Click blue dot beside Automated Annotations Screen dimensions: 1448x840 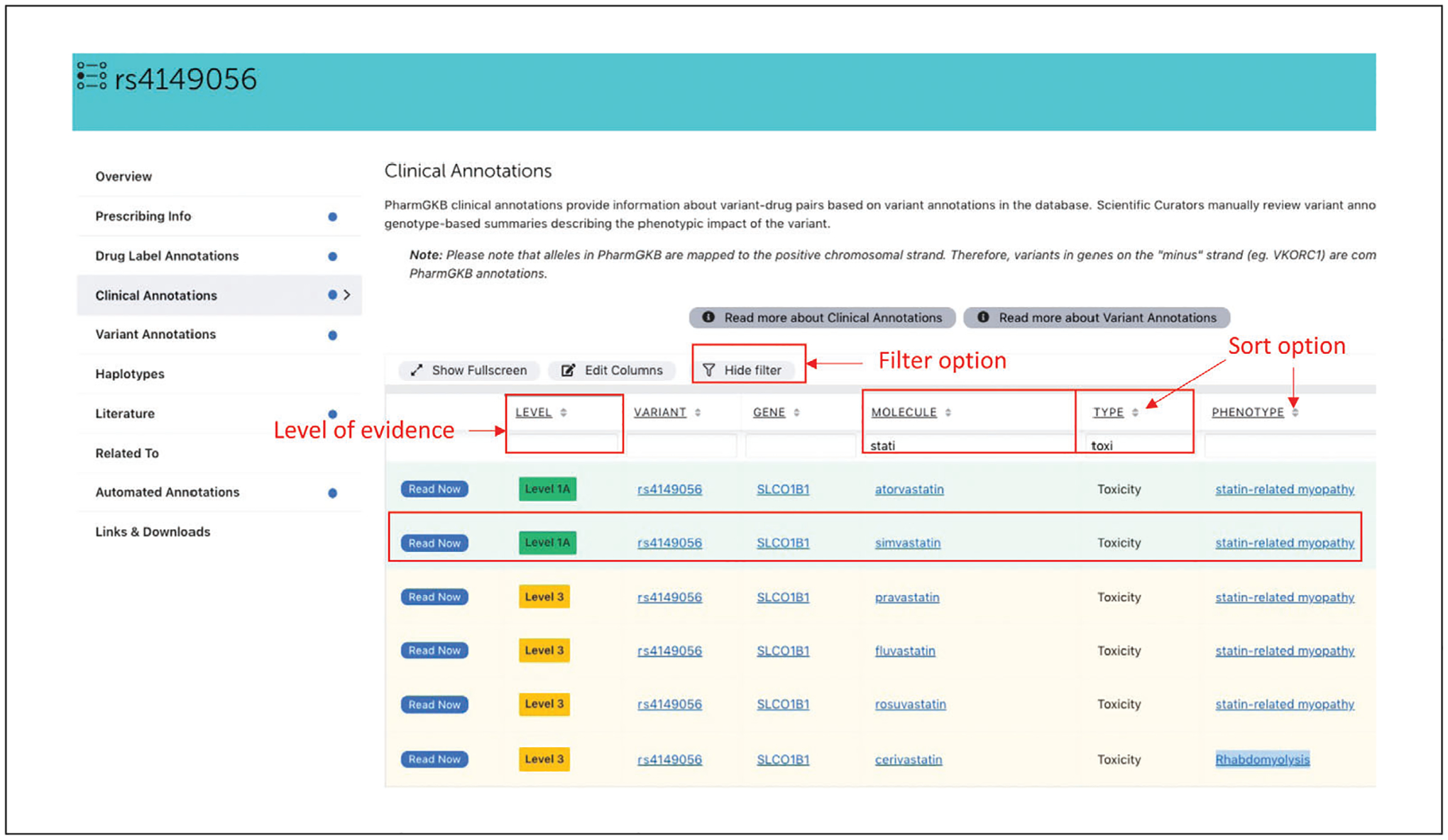[x=332, y=493]
